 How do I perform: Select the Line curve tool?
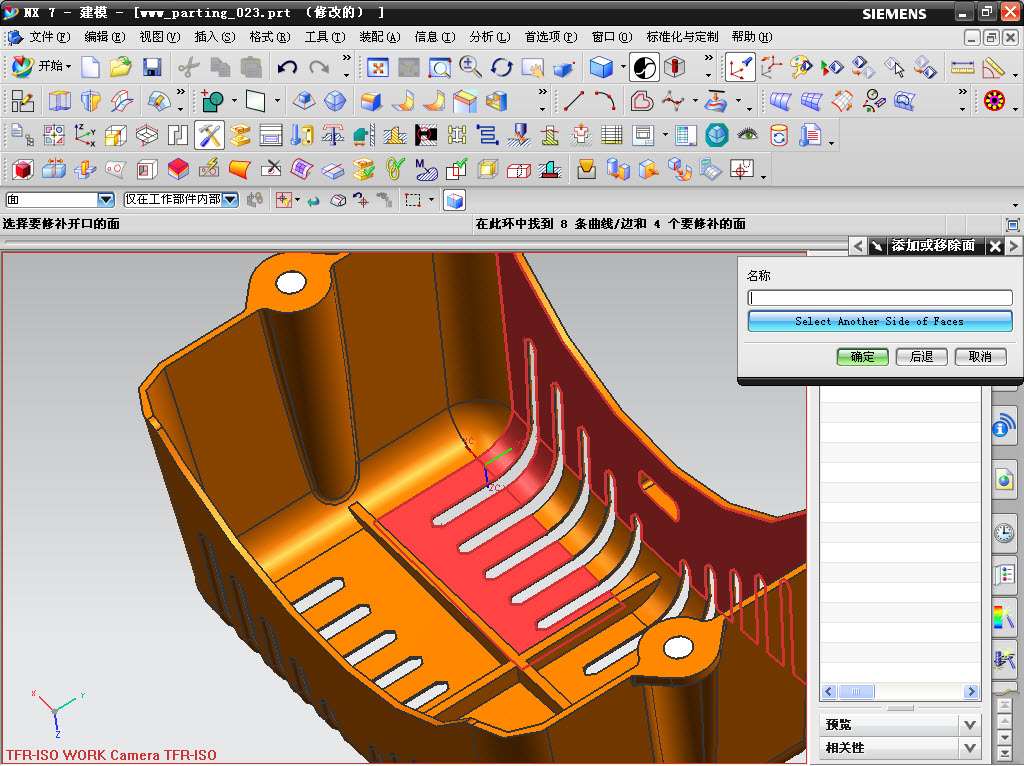click(573, 101)
